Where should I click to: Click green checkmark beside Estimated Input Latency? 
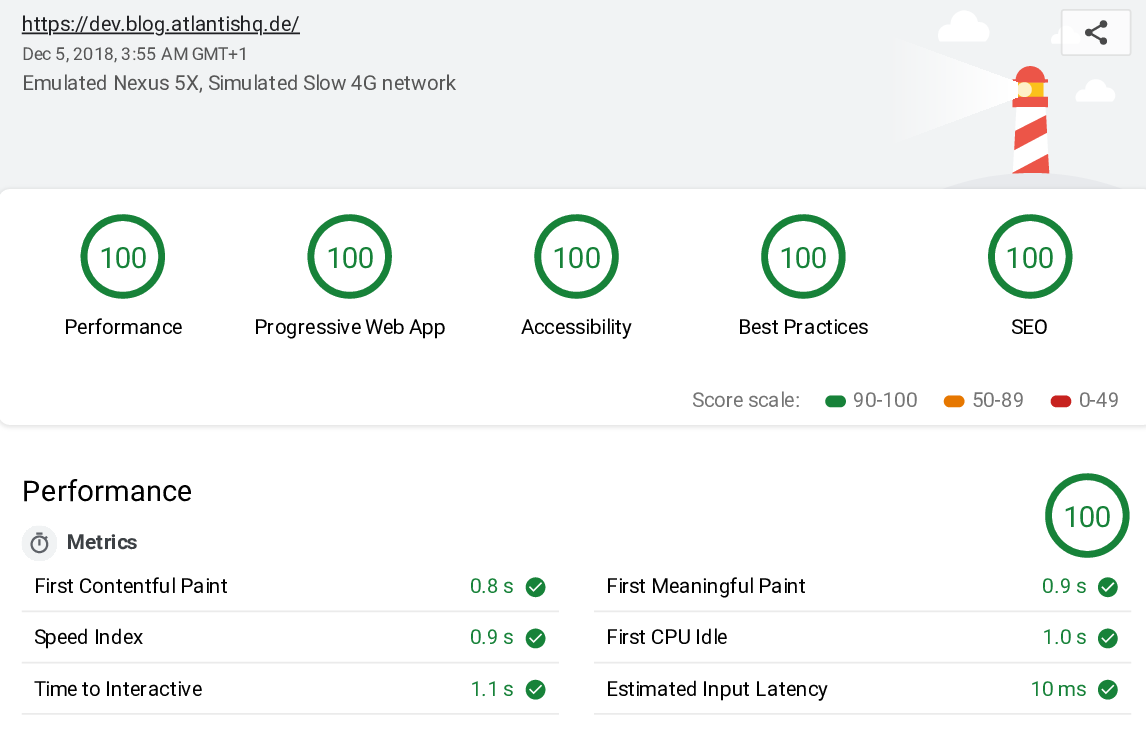coord(1108,690)
